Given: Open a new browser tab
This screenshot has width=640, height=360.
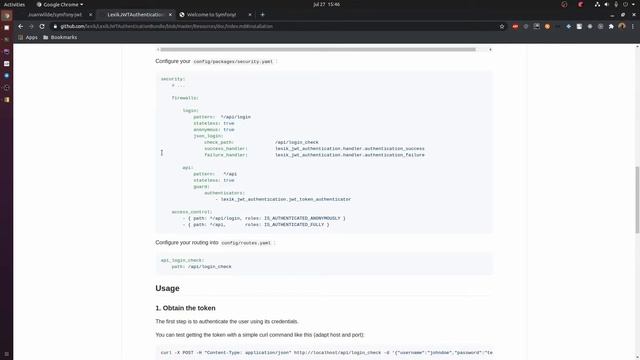Looking at the screenshot, I should pos(262,14).
